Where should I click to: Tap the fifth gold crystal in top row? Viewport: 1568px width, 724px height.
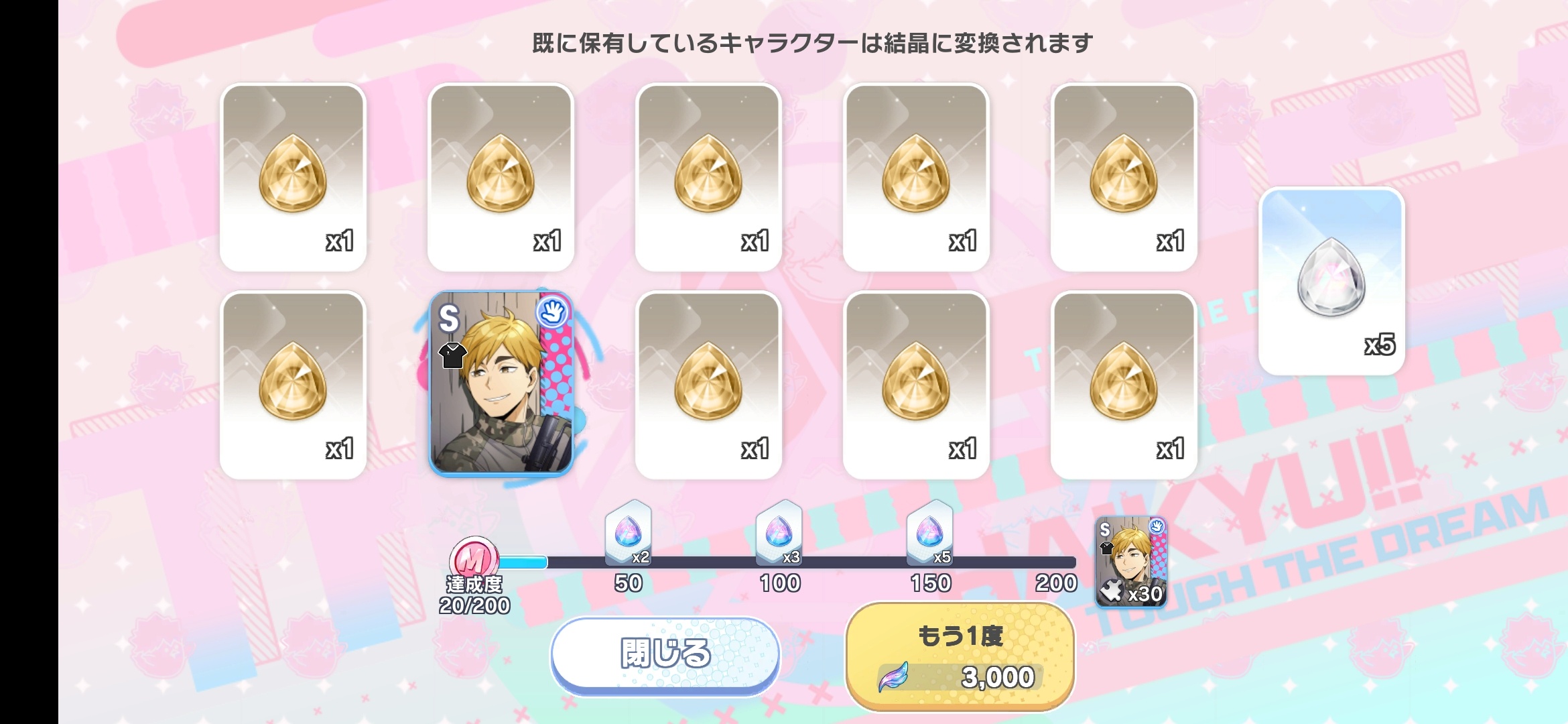[x=1124, y=177]
